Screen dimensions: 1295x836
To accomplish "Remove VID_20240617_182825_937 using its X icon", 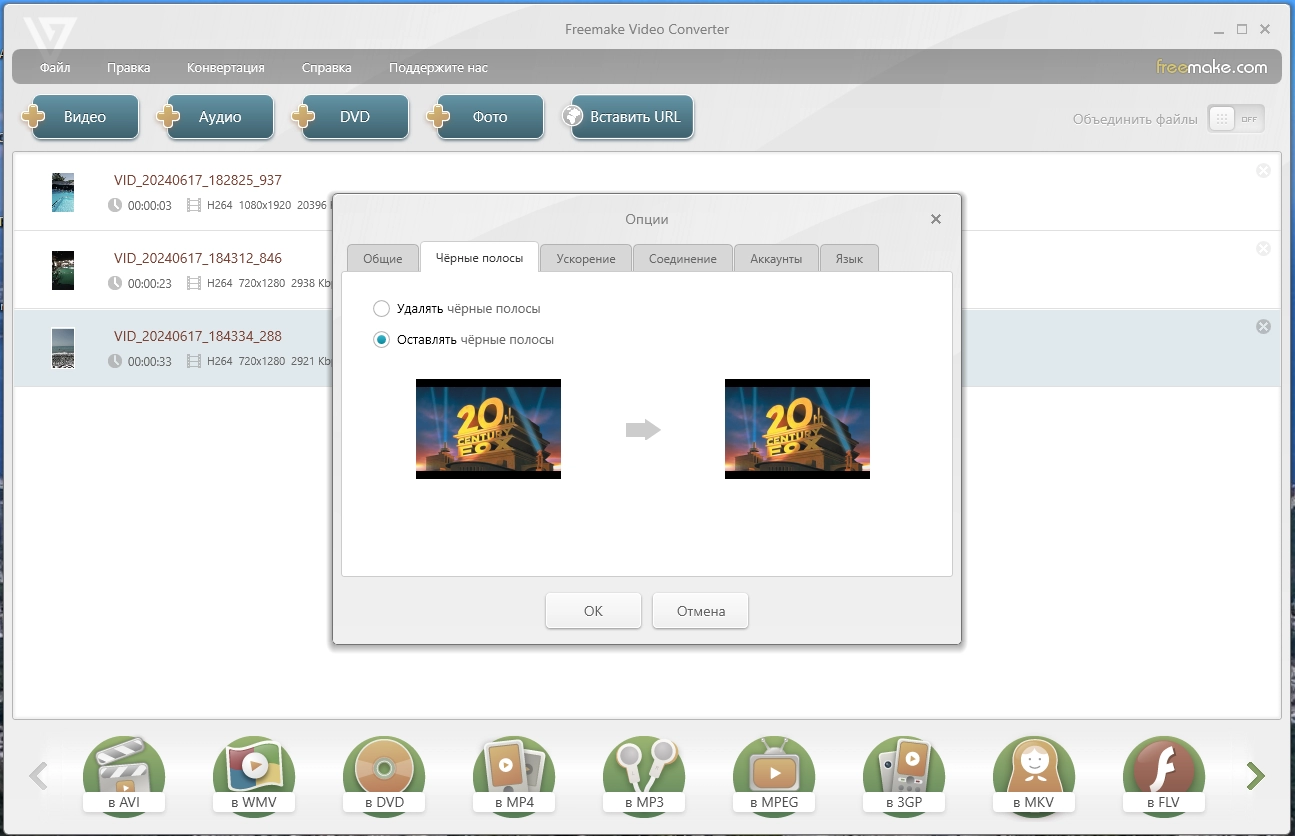I will click(x=1263, y=171).
